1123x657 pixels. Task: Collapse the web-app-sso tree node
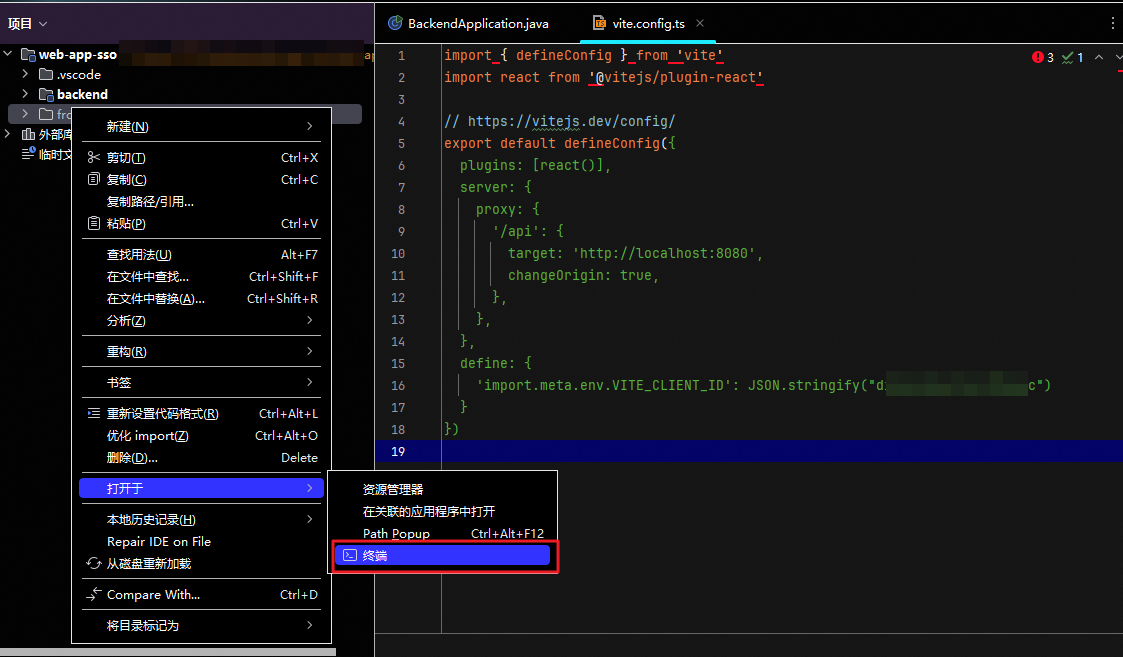coord(8,54)
